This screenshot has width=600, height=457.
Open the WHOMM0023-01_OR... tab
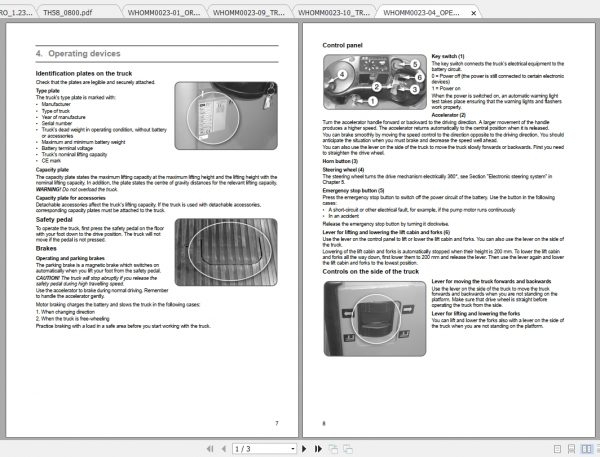[164, 13]
